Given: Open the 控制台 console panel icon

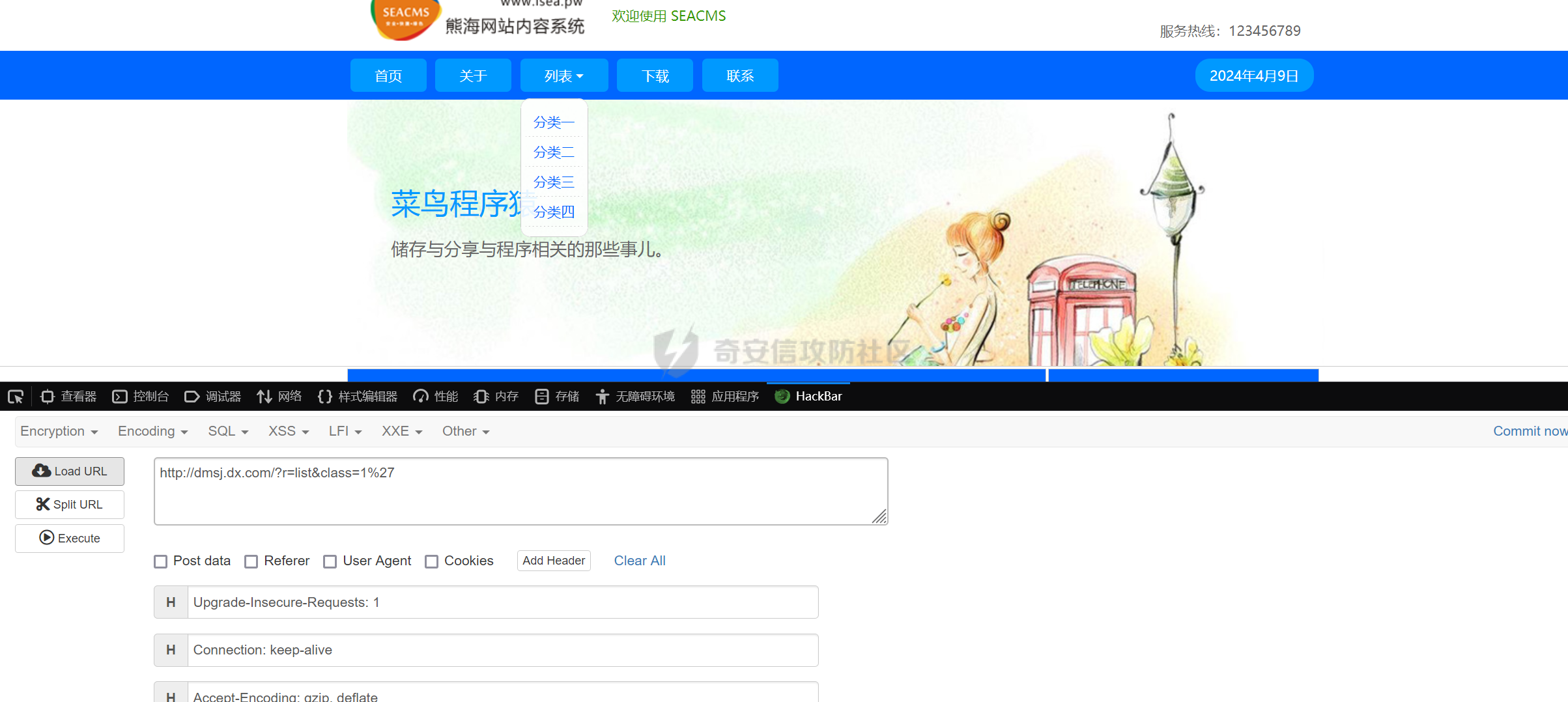Looking at the screenshot, I should [120, 397].
